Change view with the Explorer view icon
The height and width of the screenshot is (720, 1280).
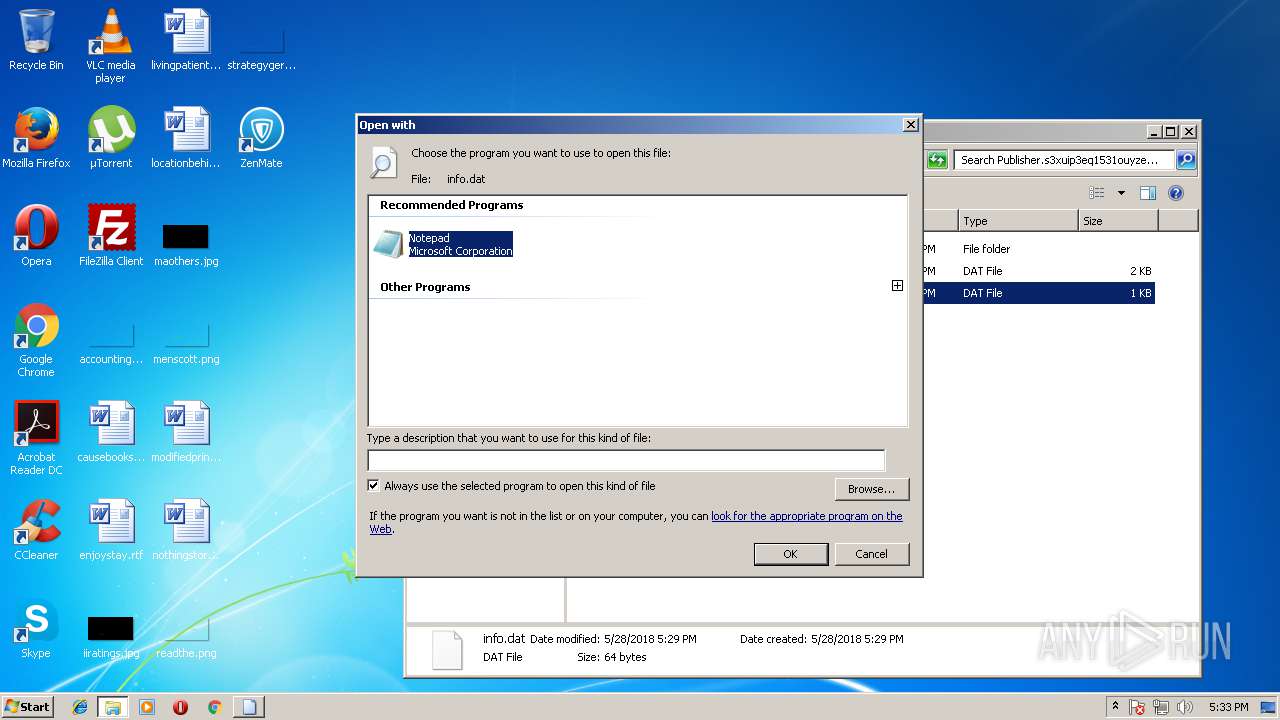pos(1097,193)
